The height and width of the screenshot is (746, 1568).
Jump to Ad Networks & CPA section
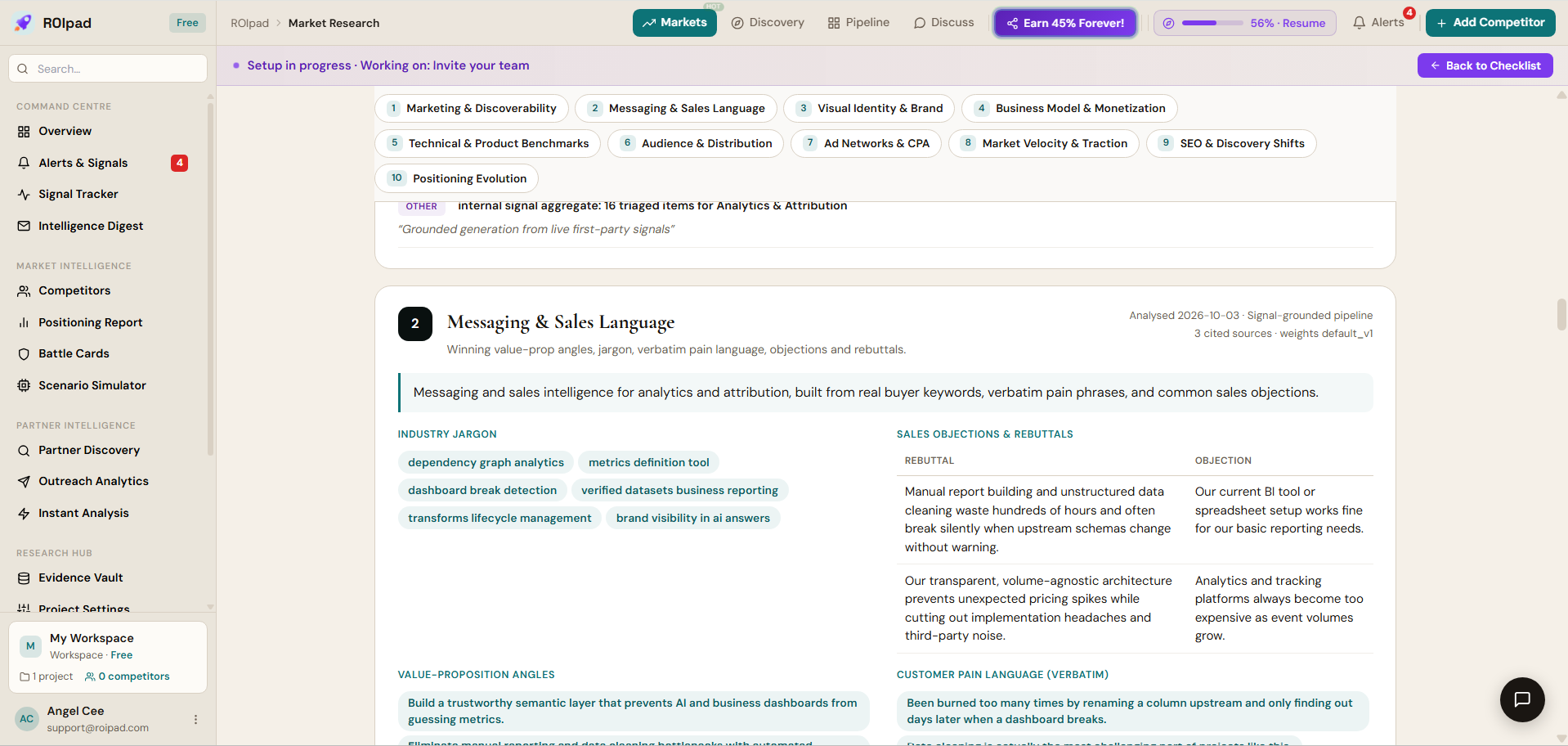[x=866, y=143]
